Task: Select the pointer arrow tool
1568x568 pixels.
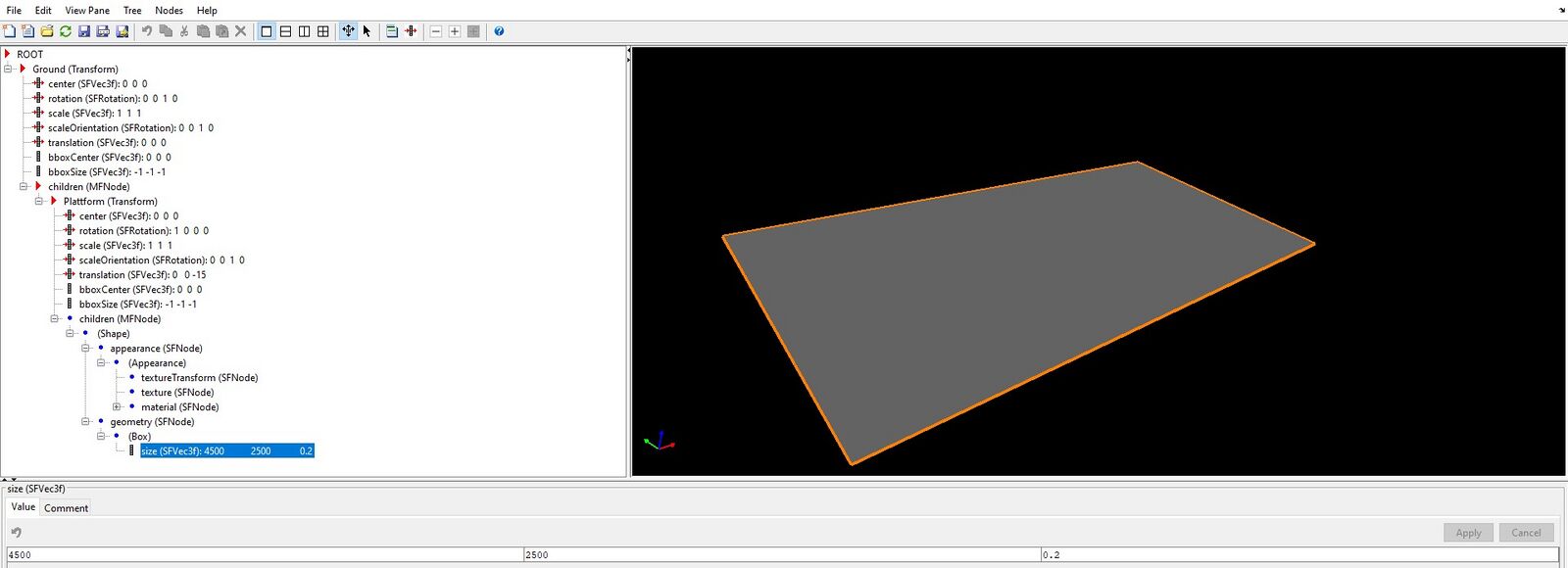Action: [x=367, y=31]
